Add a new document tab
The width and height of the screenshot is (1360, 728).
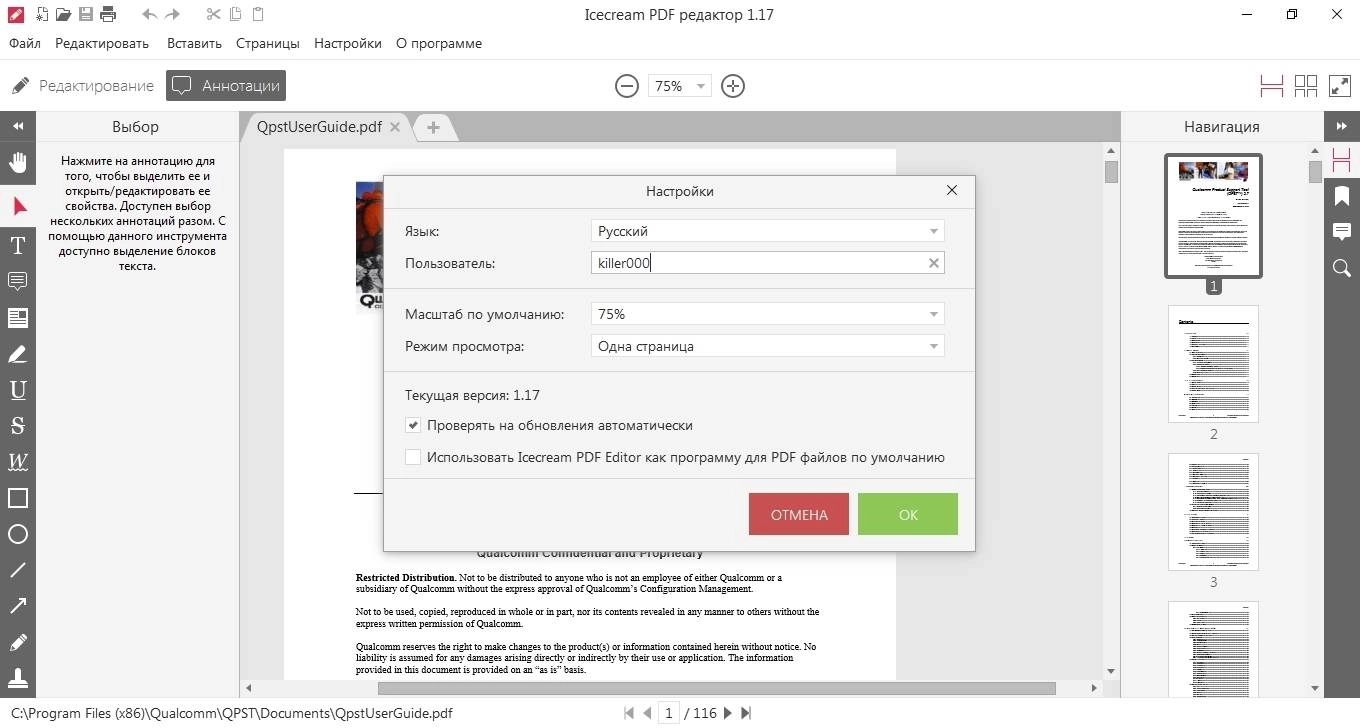coord(433,127)
